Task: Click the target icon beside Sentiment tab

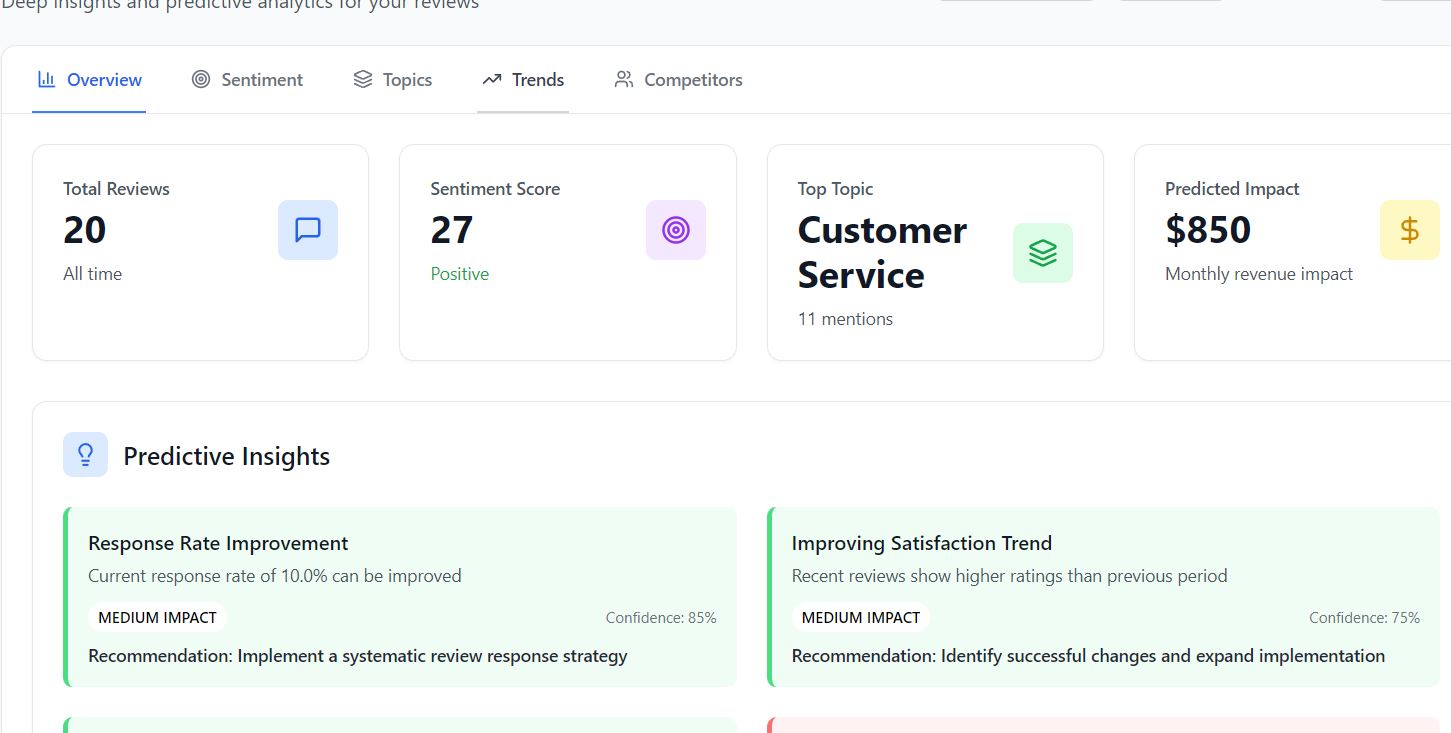Action: [201, 79]
